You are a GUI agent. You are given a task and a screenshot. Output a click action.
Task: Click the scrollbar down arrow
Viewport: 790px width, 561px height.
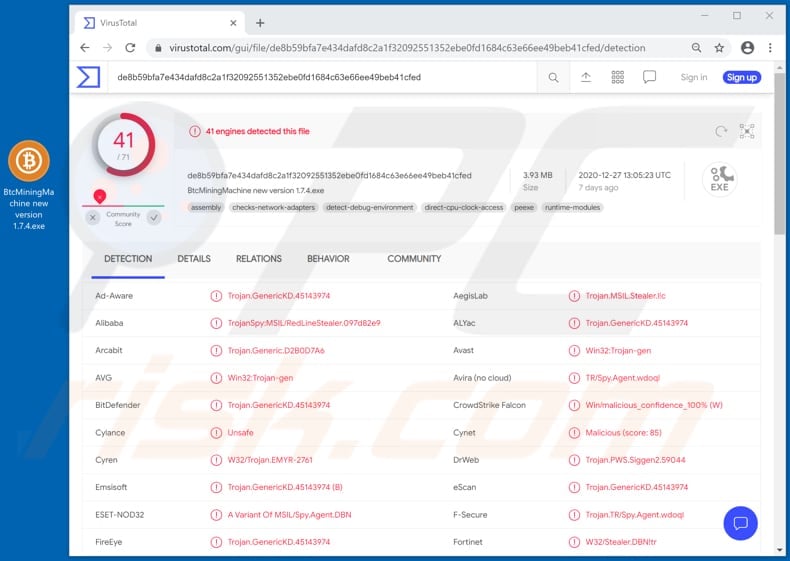(x=779, y=550)
